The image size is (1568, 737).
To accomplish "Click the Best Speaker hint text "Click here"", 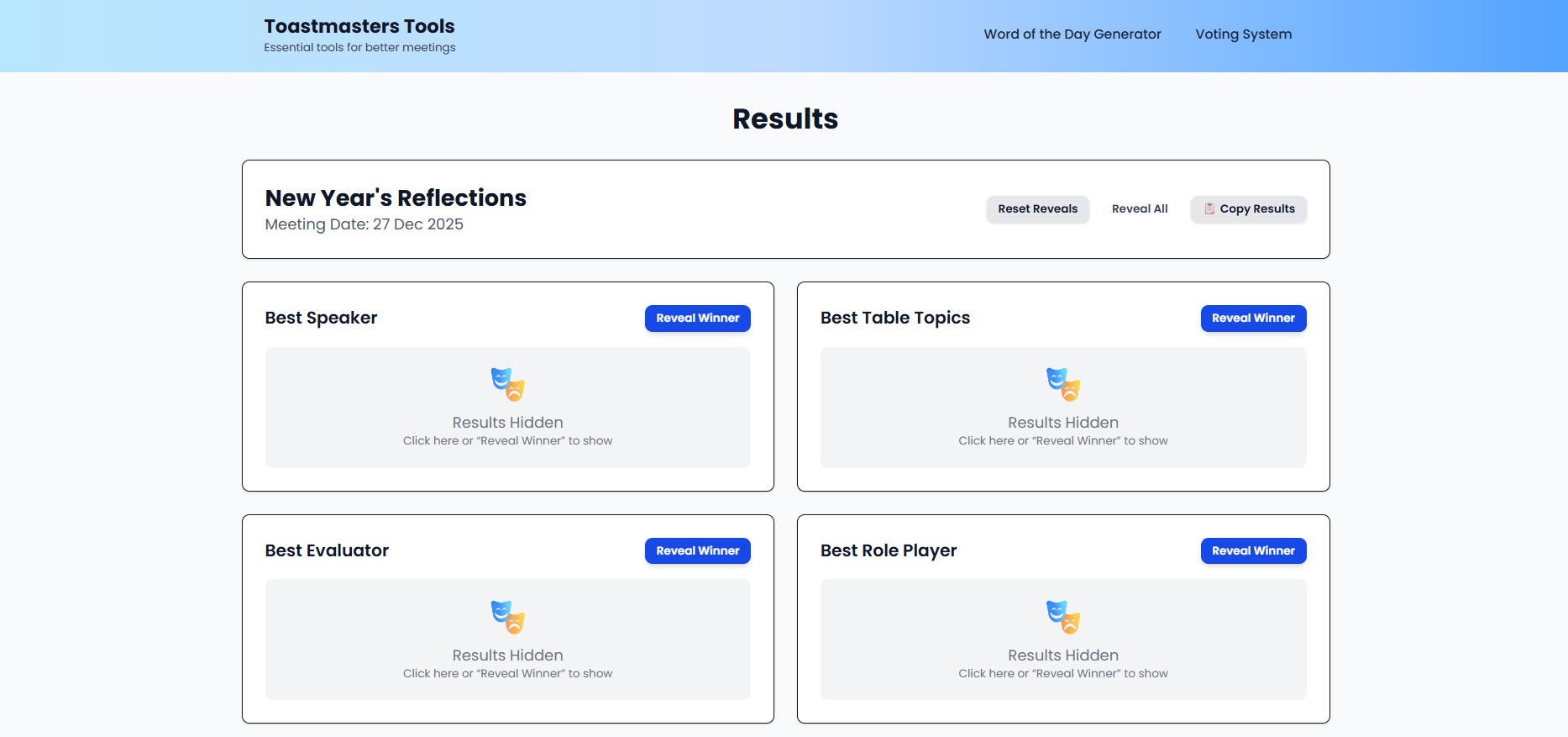I will (x=430, y=441).
